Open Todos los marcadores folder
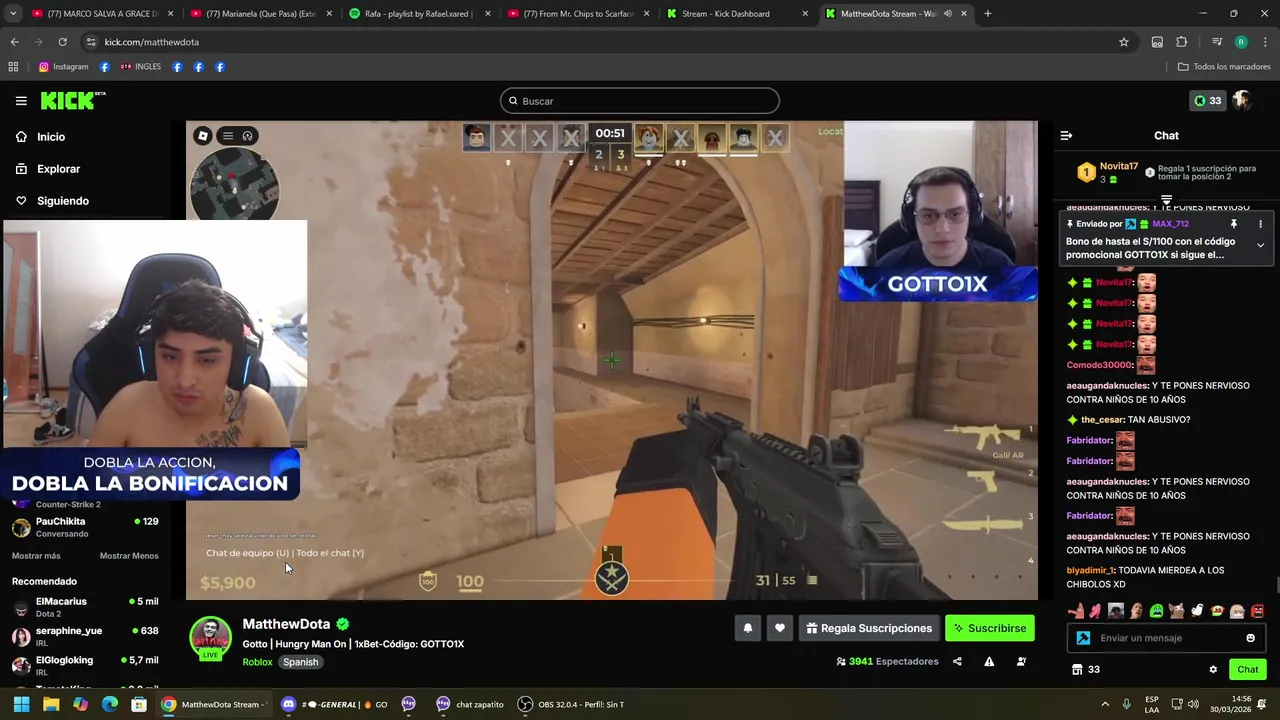The image size is (1280, 720). coord(1224,67)
